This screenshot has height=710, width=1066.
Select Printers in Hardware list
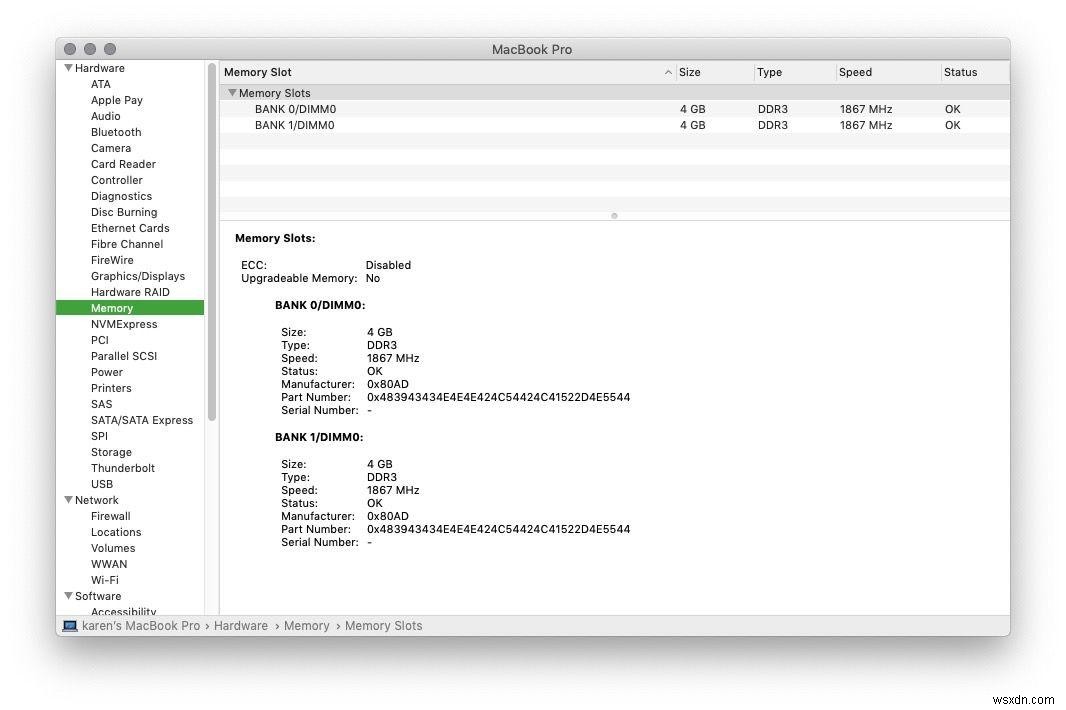[x=111, y=388]
